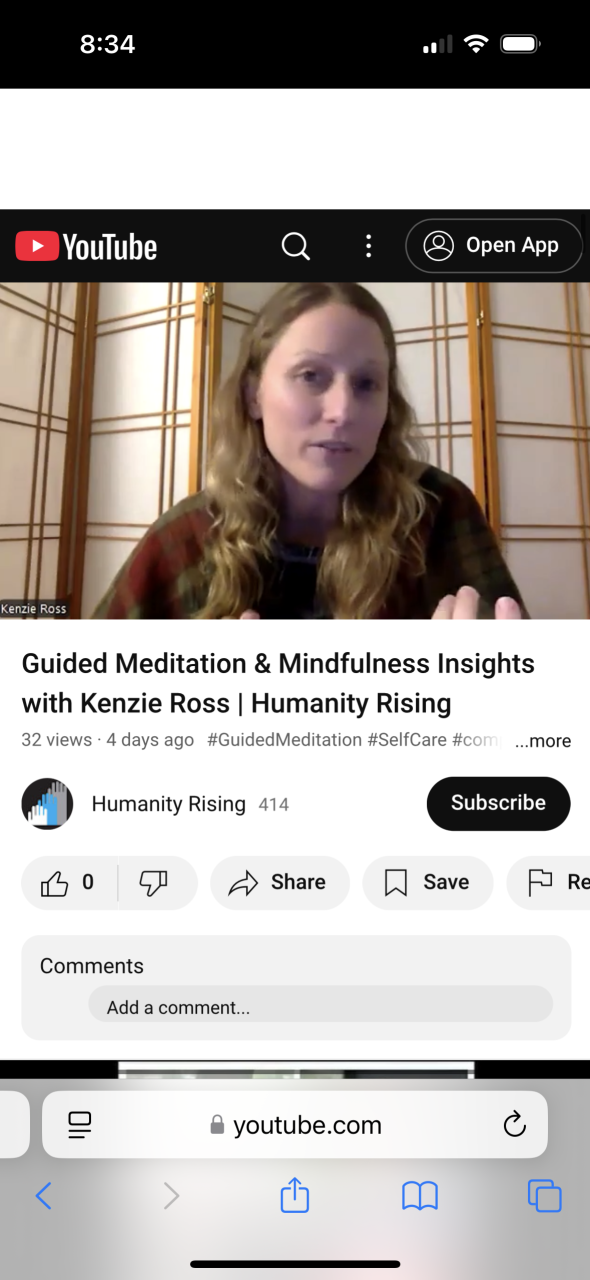Screen dimensions: 590x1280
Task: Go back in Safari
Action: (x=43, y=1195)
